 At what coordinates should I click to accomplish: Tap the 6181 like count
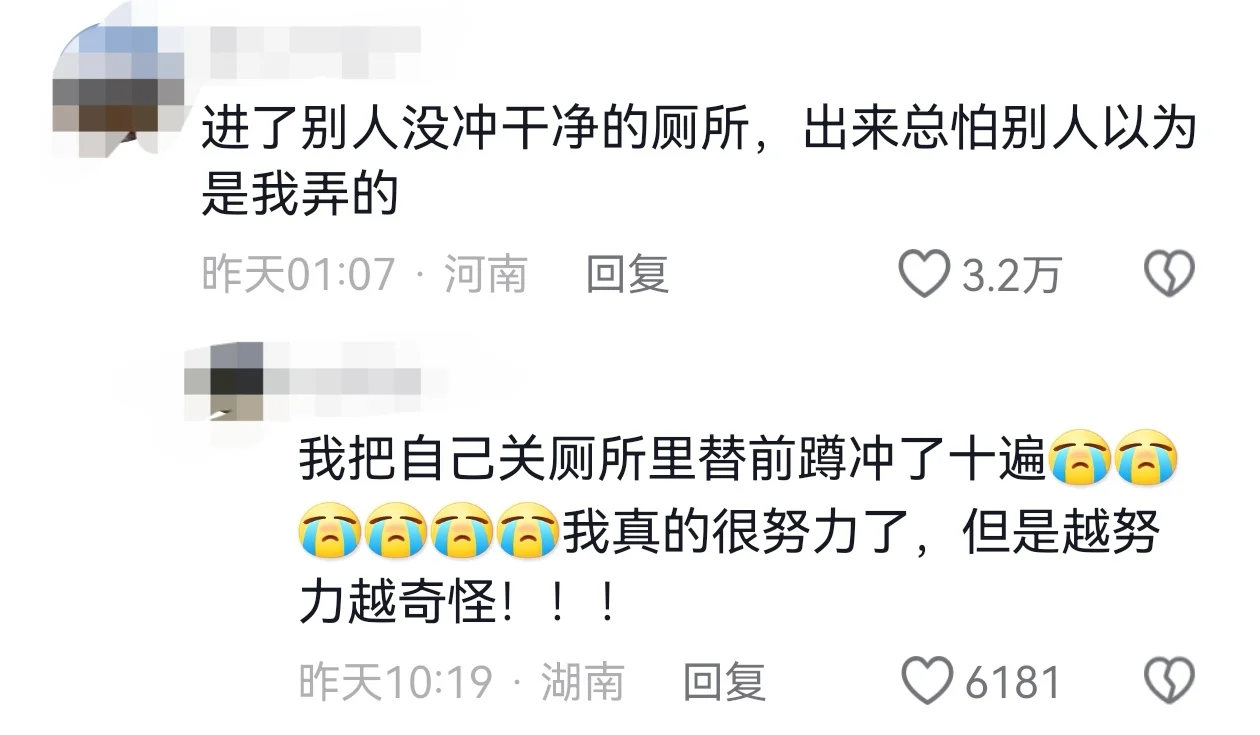point(1013,683)
